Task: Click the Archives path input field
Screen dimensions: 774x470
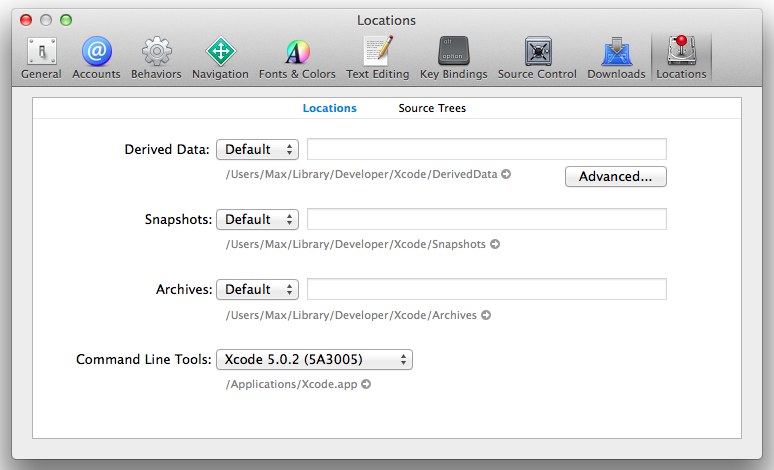Action: 487,289
